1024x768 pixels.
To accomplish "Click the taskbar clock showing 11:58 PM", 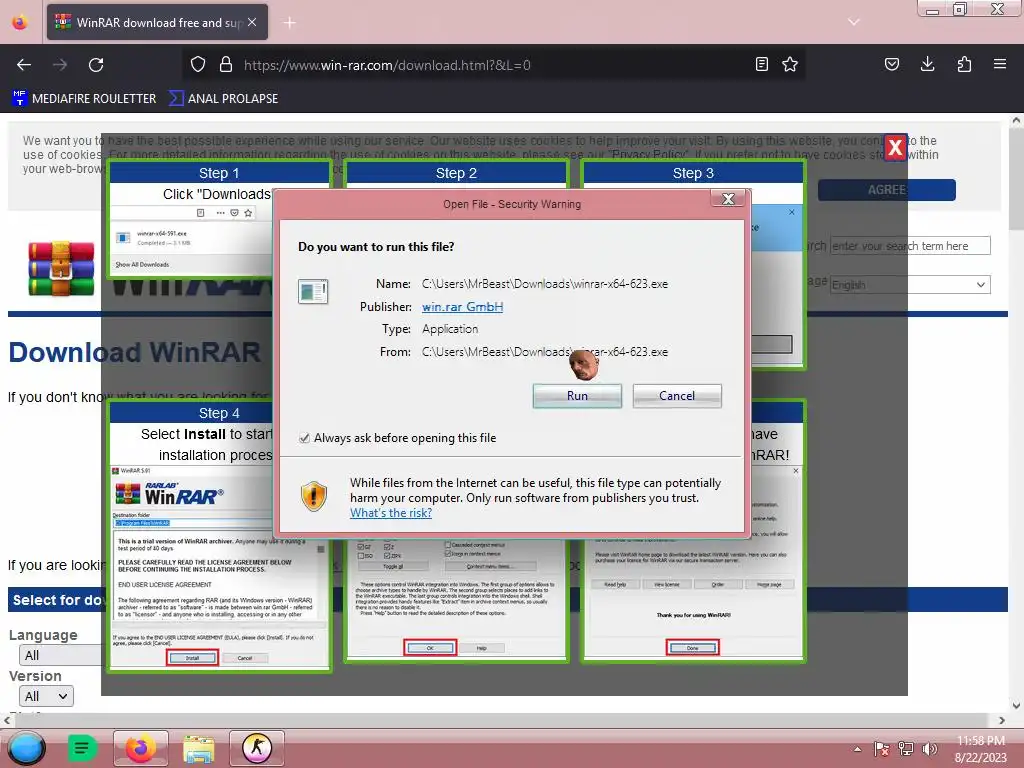I will pyautogui.click(x=980, y=749).
